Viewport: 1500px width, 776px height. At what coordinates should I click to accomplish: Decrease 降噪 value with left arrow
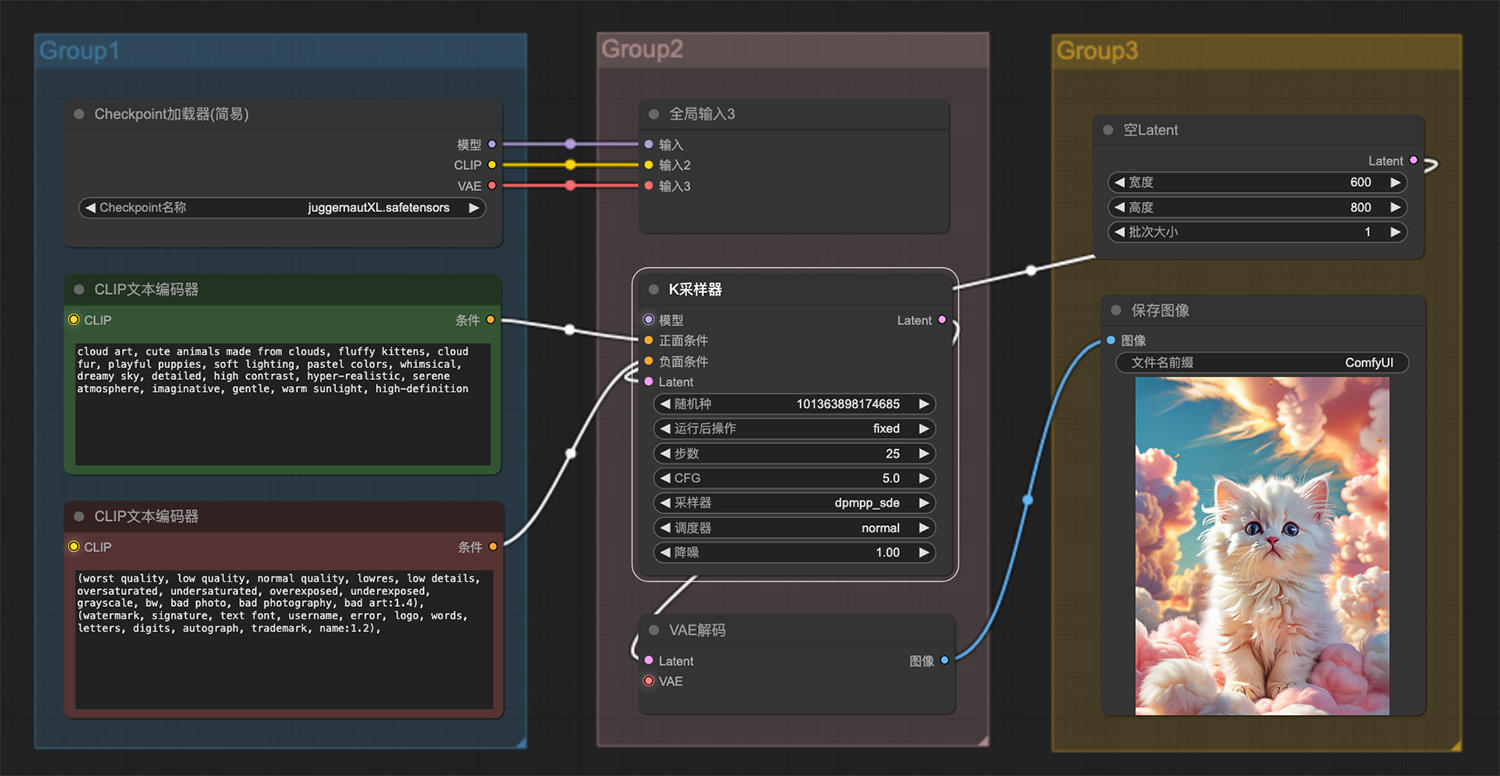click(665, 552)
